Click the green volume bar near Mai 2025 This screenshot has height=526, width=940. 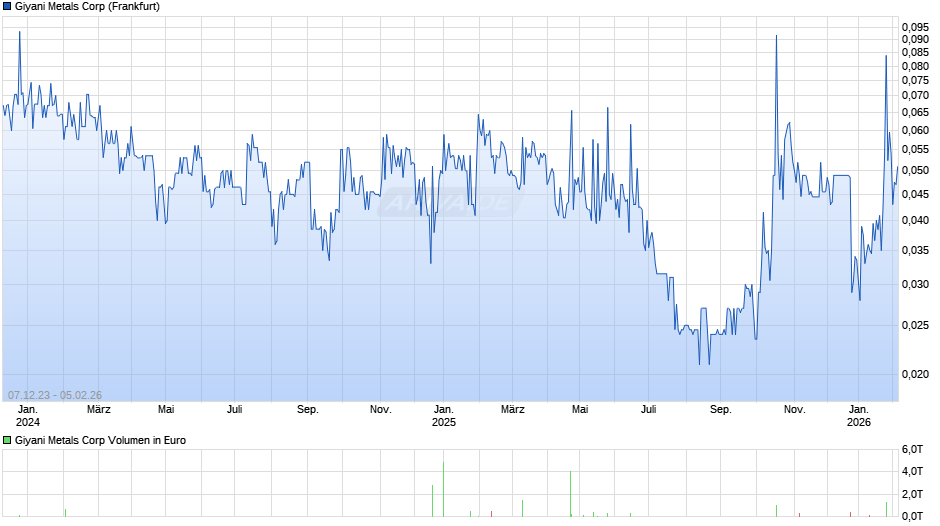[571, 494]
